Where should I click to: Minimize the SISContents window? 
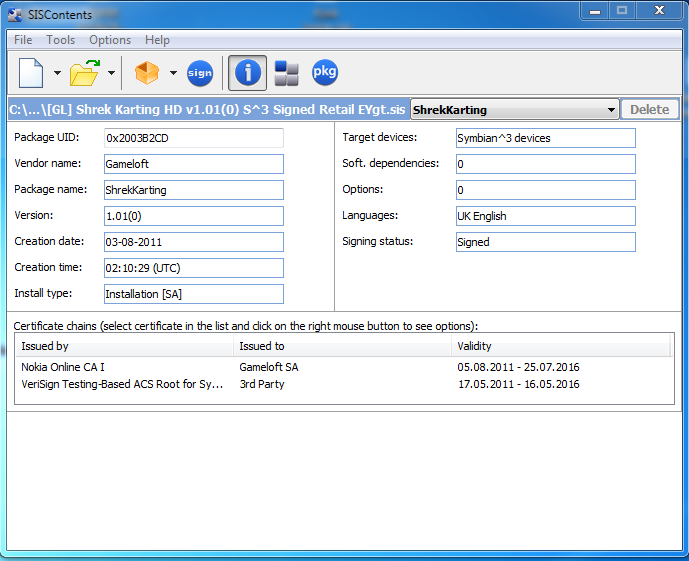(x=595, y=11)
